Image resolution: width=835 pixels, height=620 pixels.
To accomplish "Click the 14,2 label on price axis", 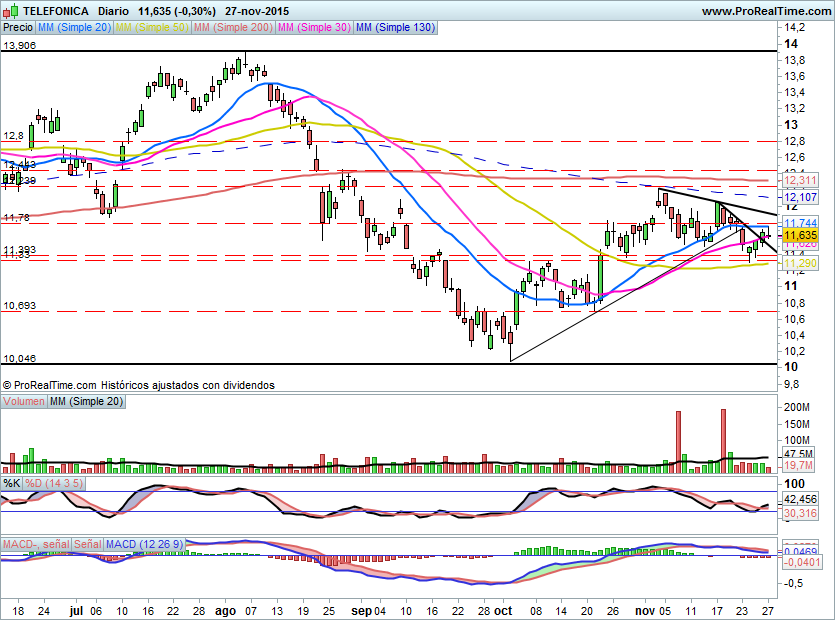I will [x=795, y=28].
